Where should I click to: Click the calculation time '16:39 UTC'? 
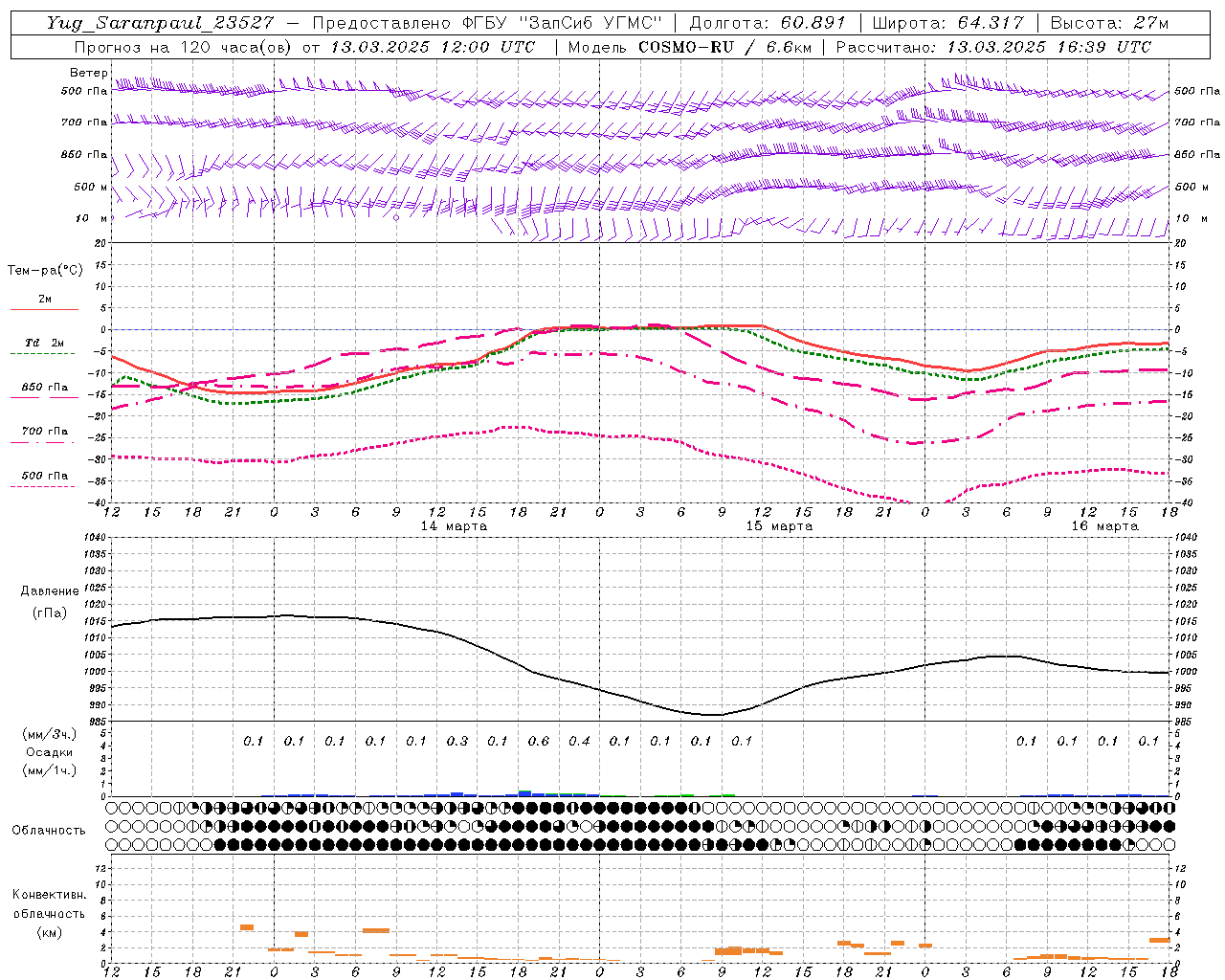click(x=1102, y=47)
